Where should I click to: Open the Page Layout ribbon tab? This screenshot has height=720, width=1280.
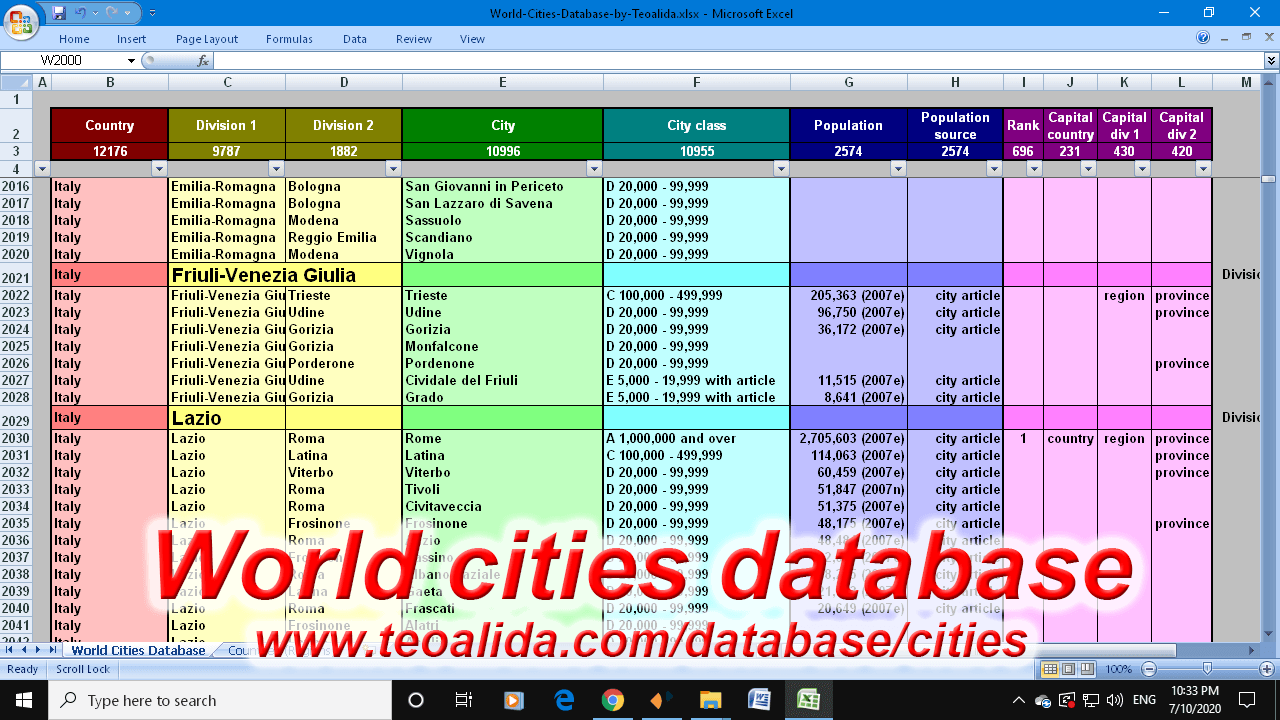[207, 39]
